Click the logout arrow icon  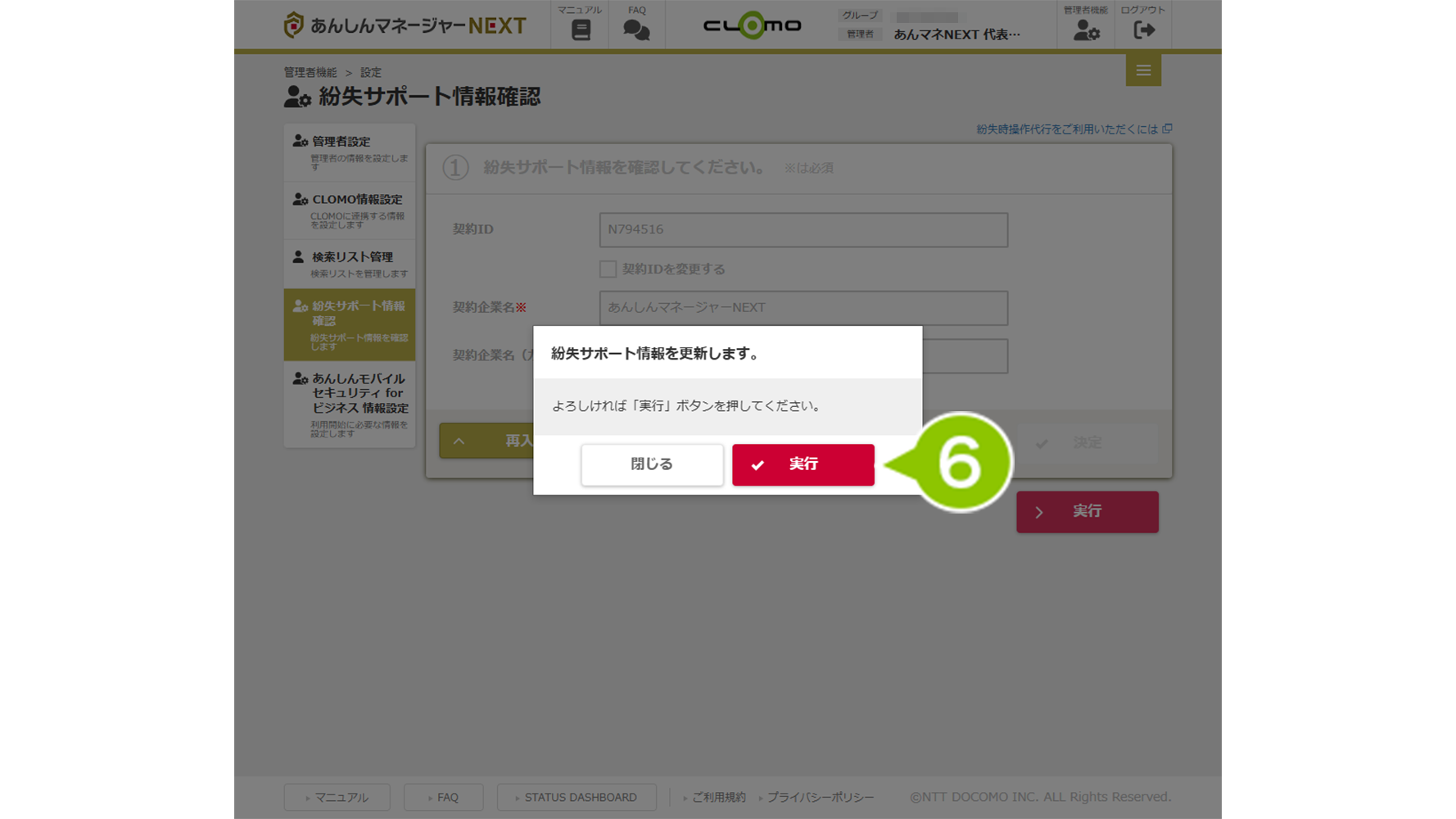click(1143, 29)
